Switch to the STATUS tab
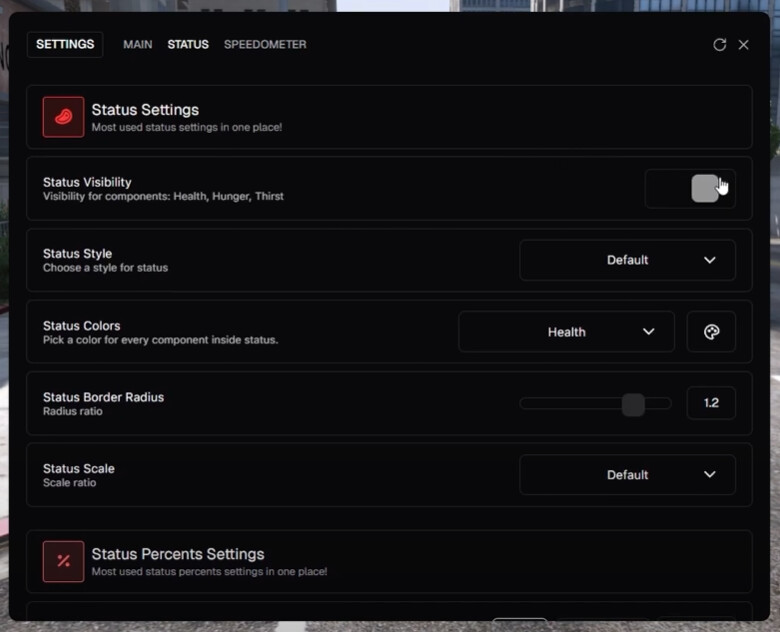The image size is (780, 632). [188, 44]
